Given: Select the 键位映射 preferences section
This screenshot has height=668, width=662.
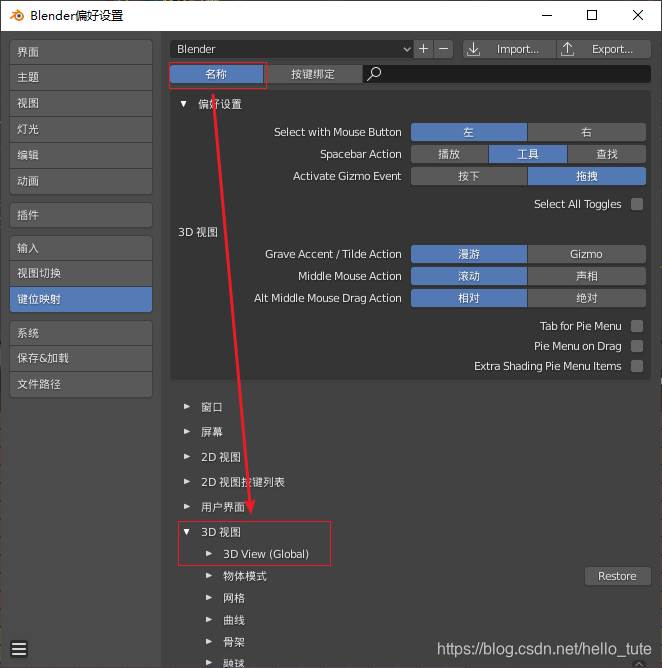Looking at the screenshot, I should (x=81, y=299).
